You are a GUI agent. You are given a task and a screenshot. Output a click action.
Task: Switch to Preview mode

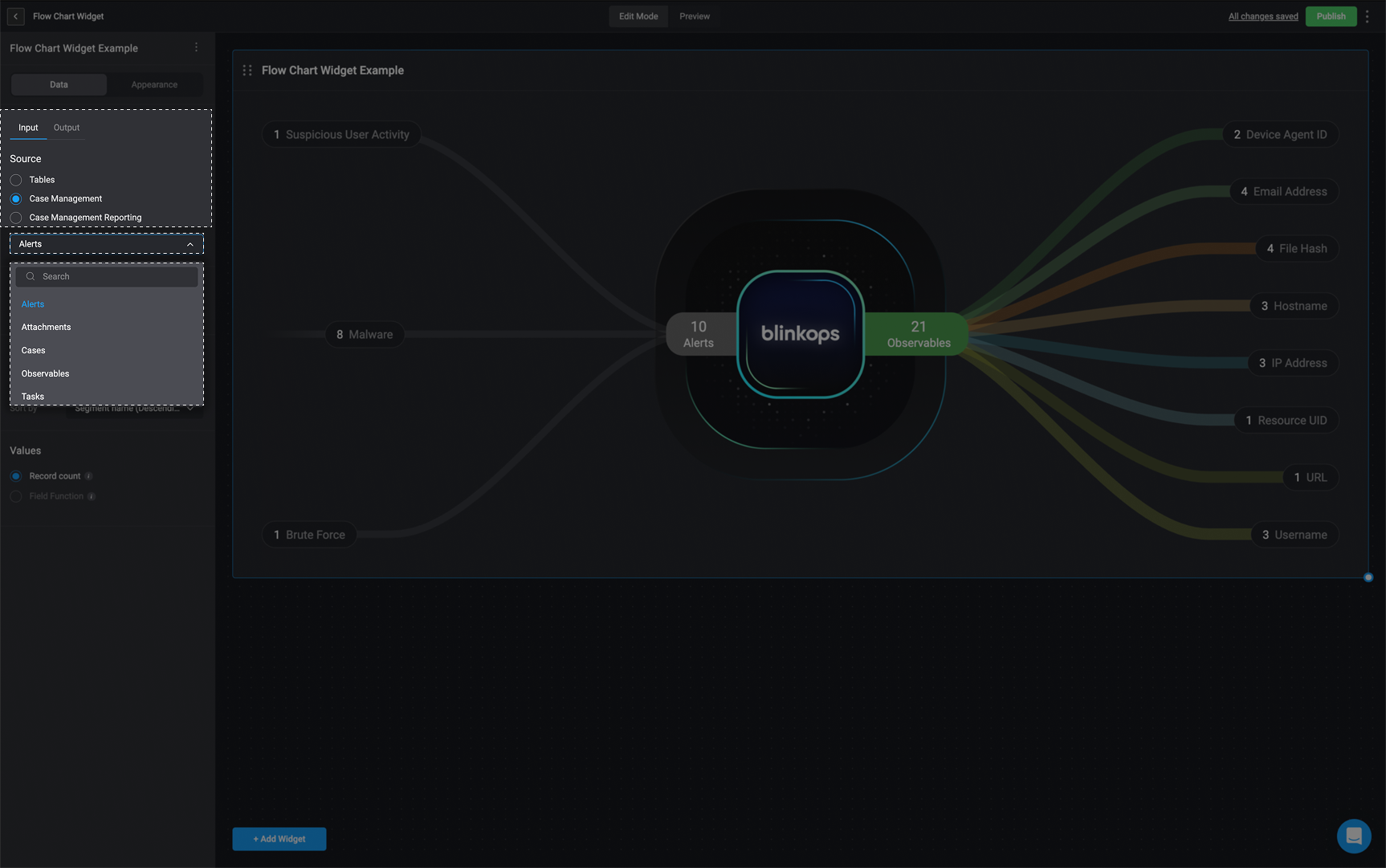tap(695, 16)
